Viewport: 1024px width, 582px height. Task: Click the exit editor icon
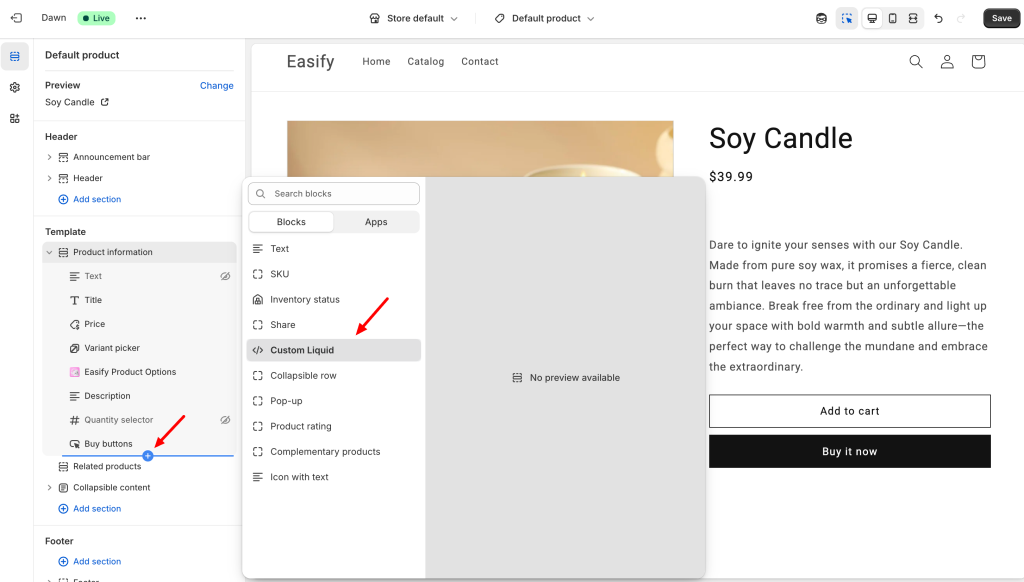pos(16,18)
